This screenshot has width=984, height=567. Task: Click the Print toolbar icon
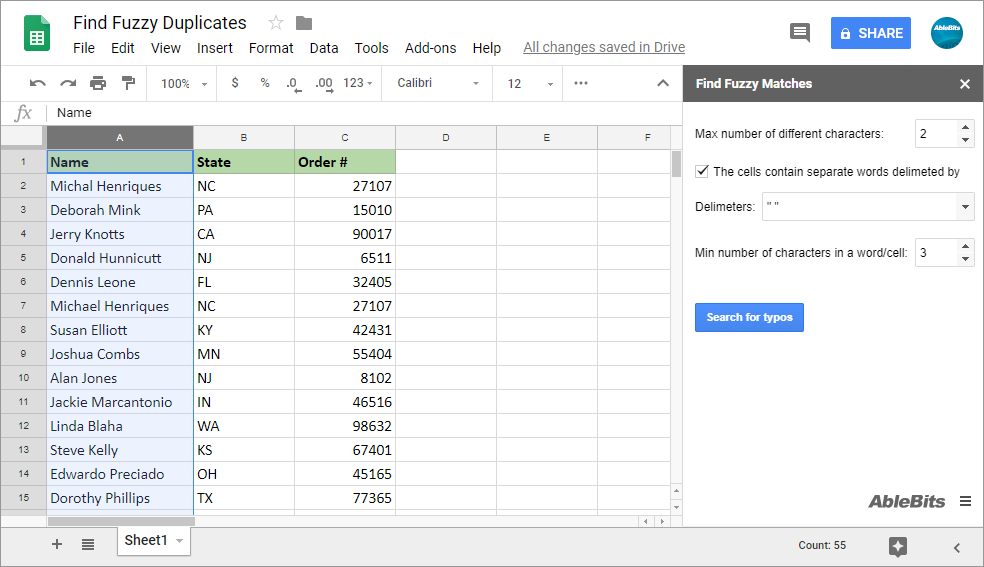tap(98, 83)
